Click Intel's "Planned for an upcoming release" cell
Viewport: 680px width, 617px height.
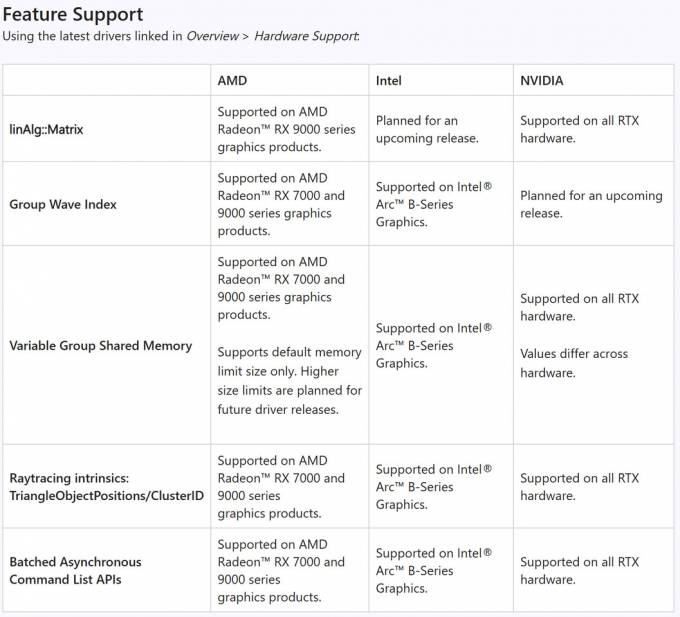click(427, 129)
